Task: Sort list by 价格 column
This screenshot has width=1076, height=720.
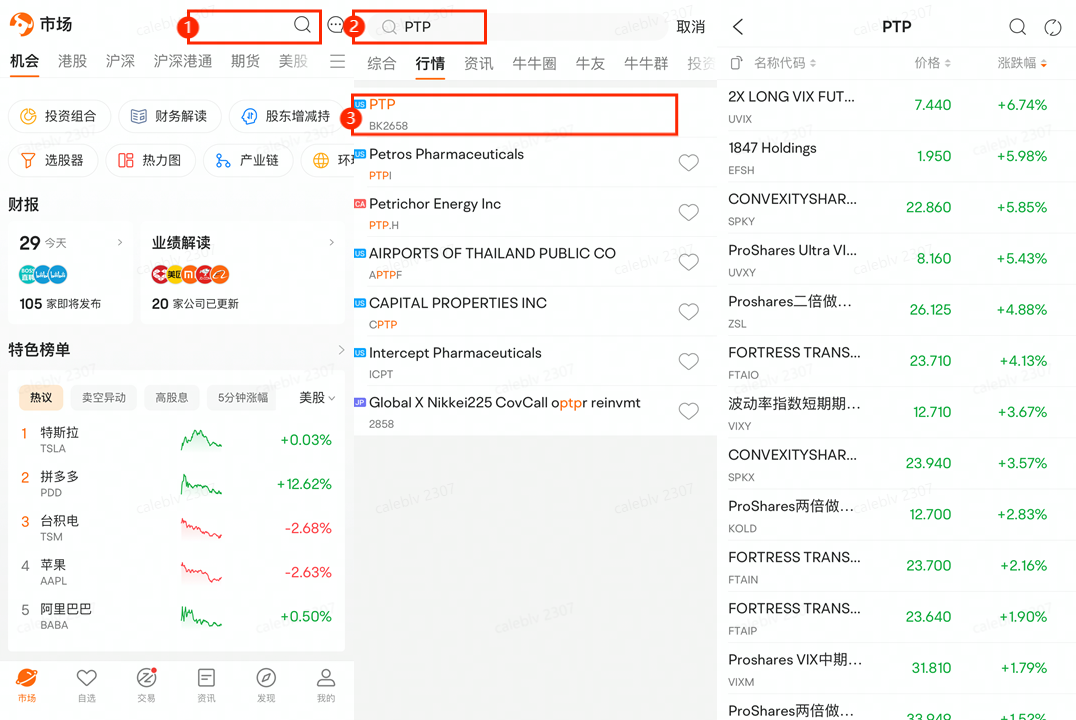Action: 933,63
